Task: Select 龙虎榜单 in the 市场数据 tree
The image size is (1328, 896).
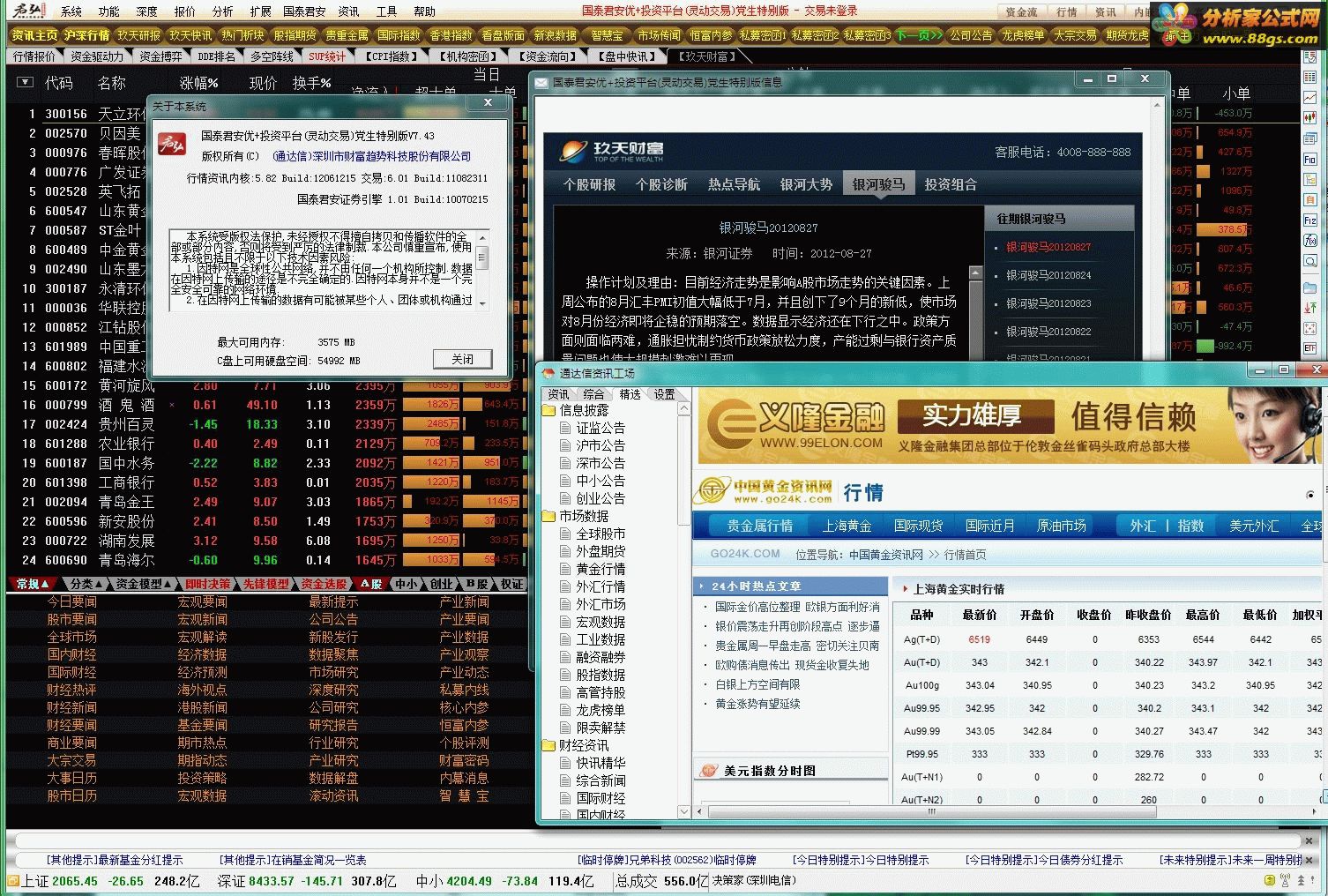Action: pos(592,710)
